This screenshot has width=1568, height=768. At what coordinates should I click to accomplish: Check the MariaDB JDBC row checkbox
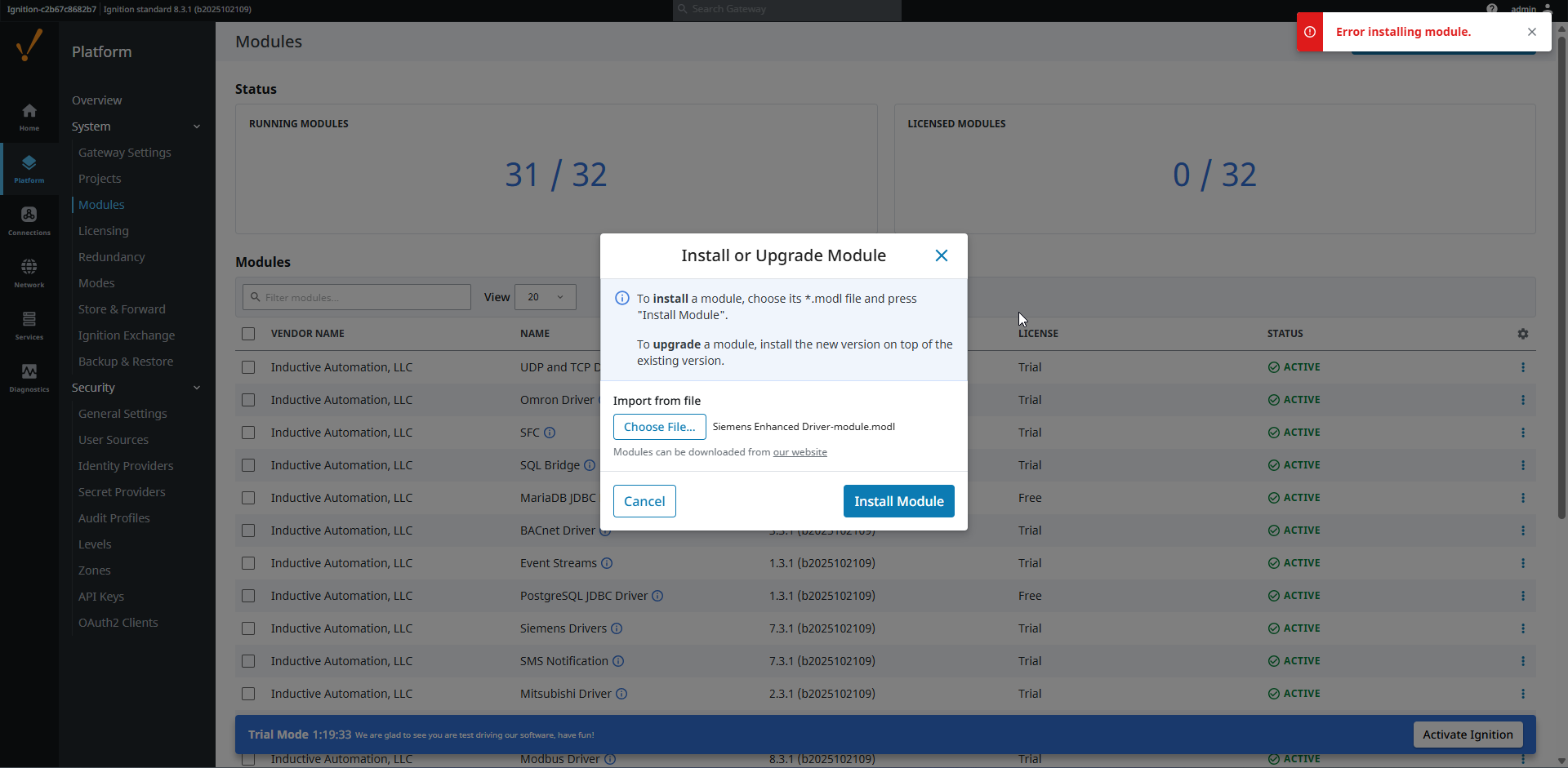click(248, 498)
